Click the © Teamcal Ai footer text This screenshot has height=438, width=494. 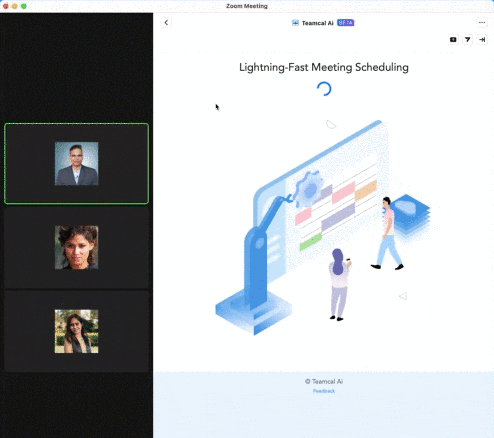pos(324,381)
